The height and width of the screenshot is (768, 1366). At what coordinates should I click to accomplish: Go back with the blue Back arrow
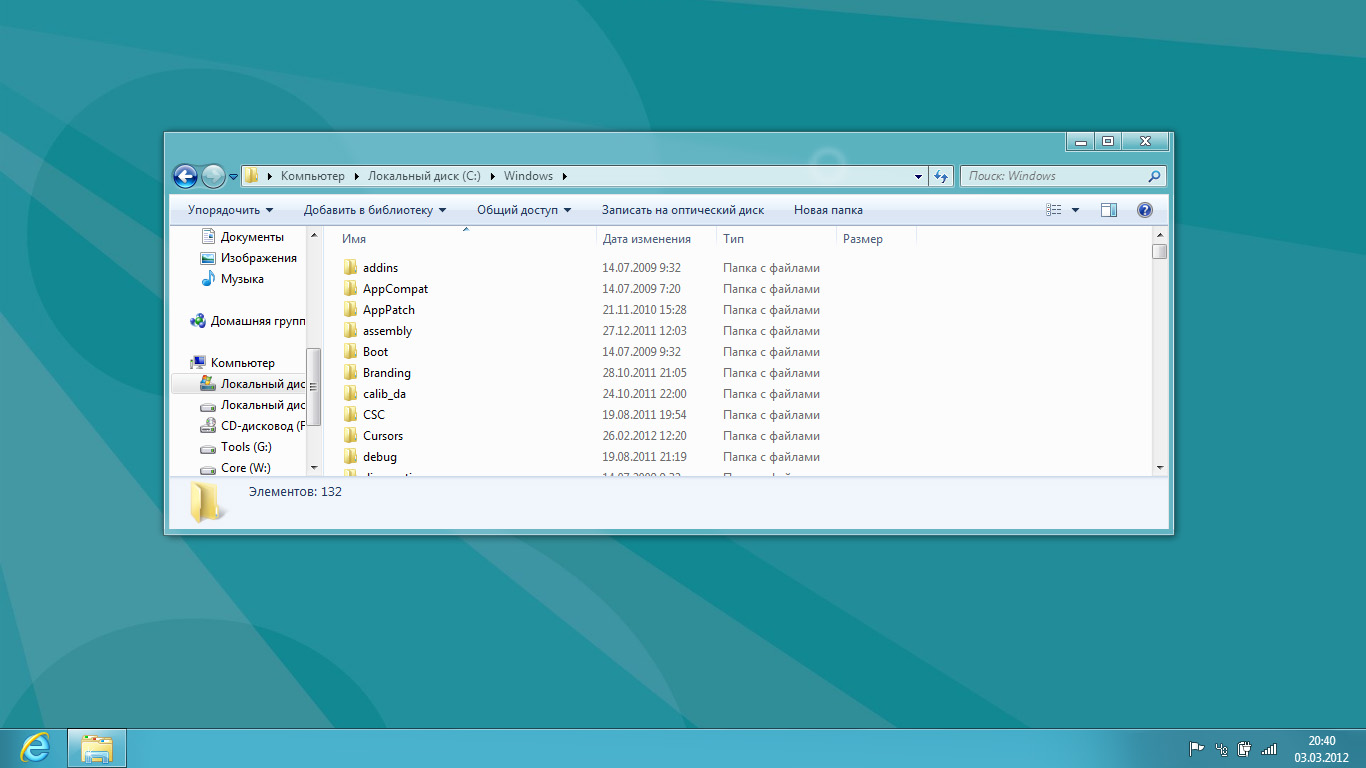(185, 176)
